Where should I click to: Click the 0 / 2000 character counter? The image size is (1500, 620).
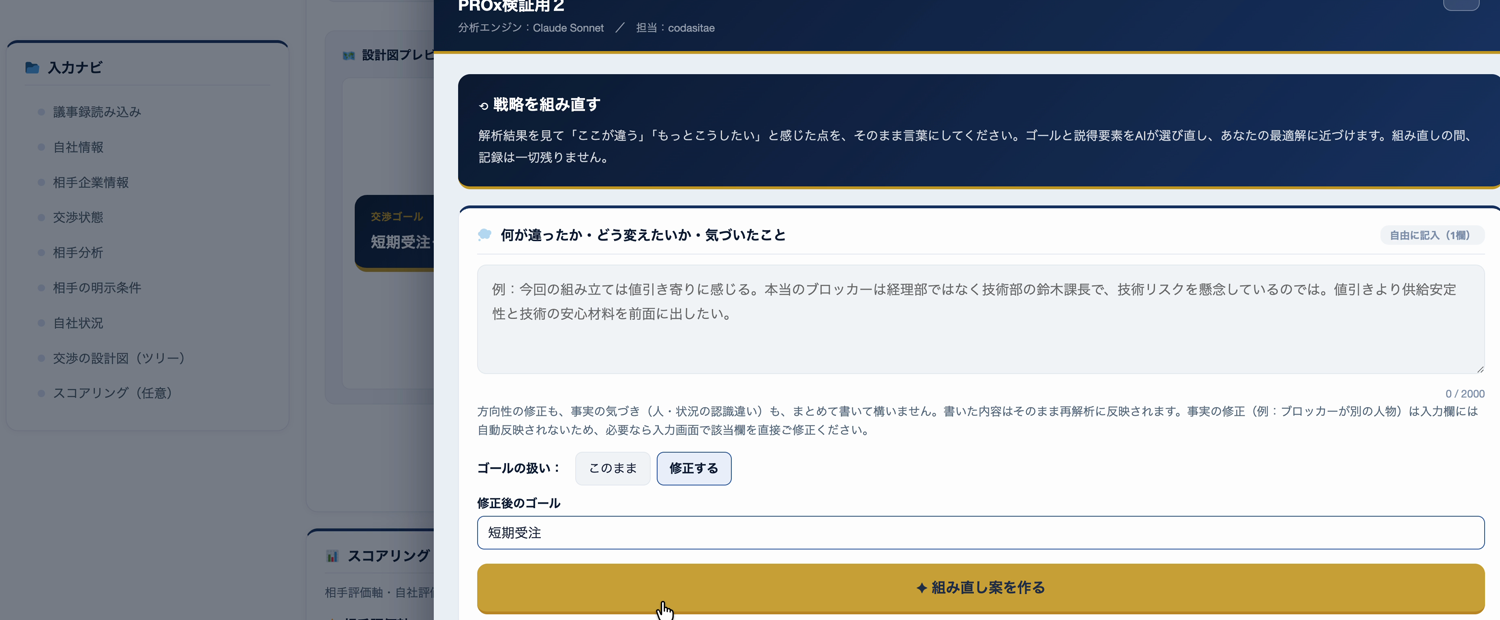[x=1465, y=394]
